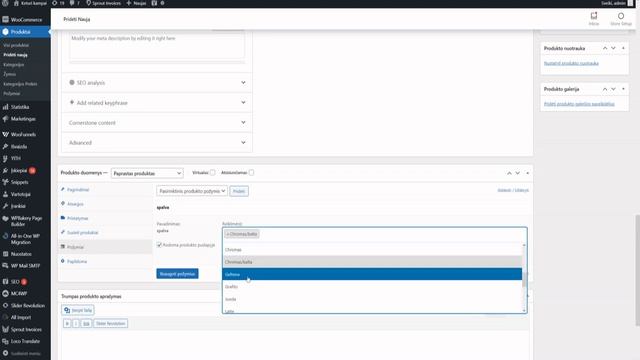The width and height of the screenshot is (640, 360).
Task: Select Juoda in the values list
Action: pyautogui.click(x=372, y=299)
